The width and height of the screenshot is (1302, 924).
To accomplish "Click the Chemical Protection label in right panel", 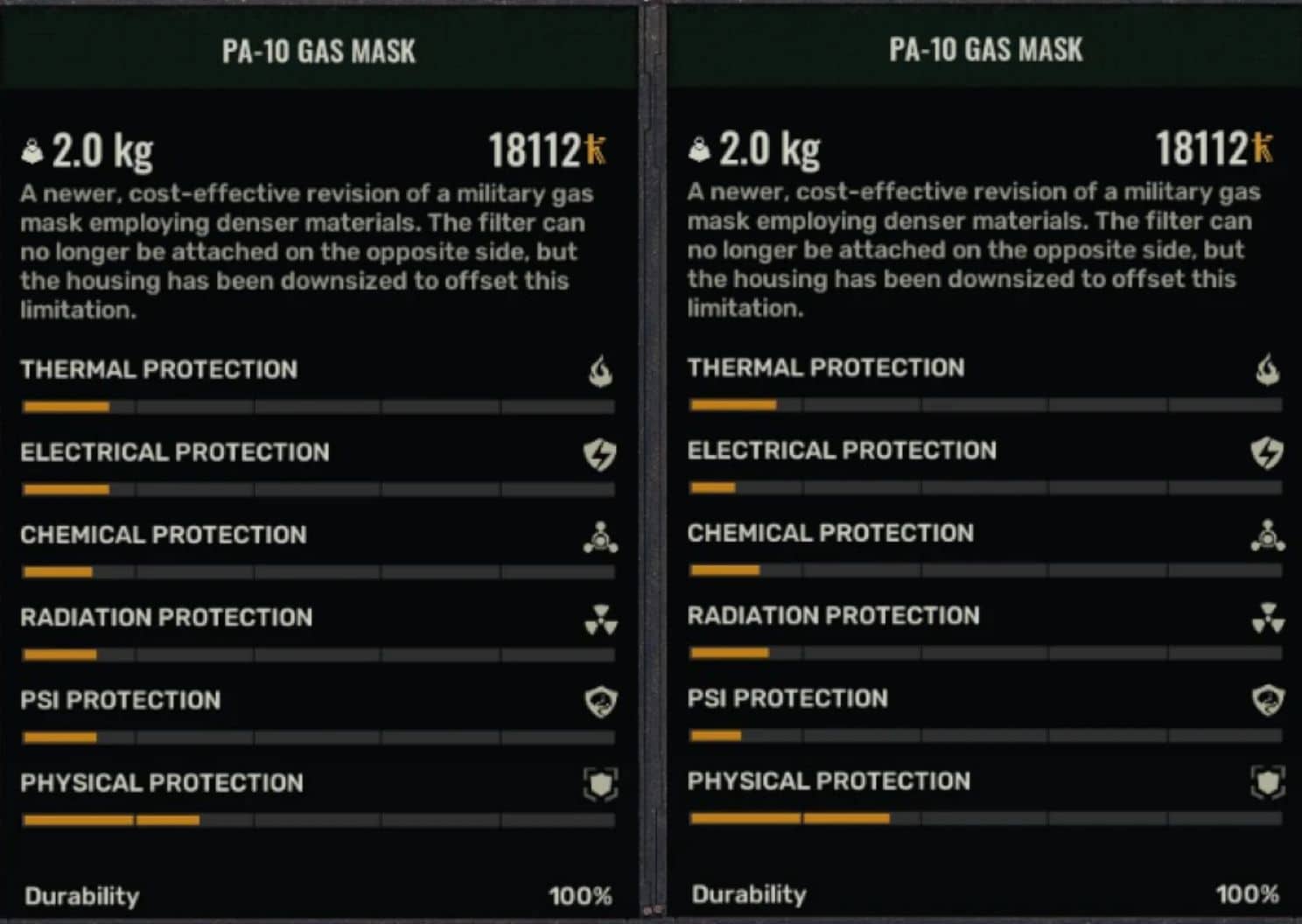I will tap(829, 533).
